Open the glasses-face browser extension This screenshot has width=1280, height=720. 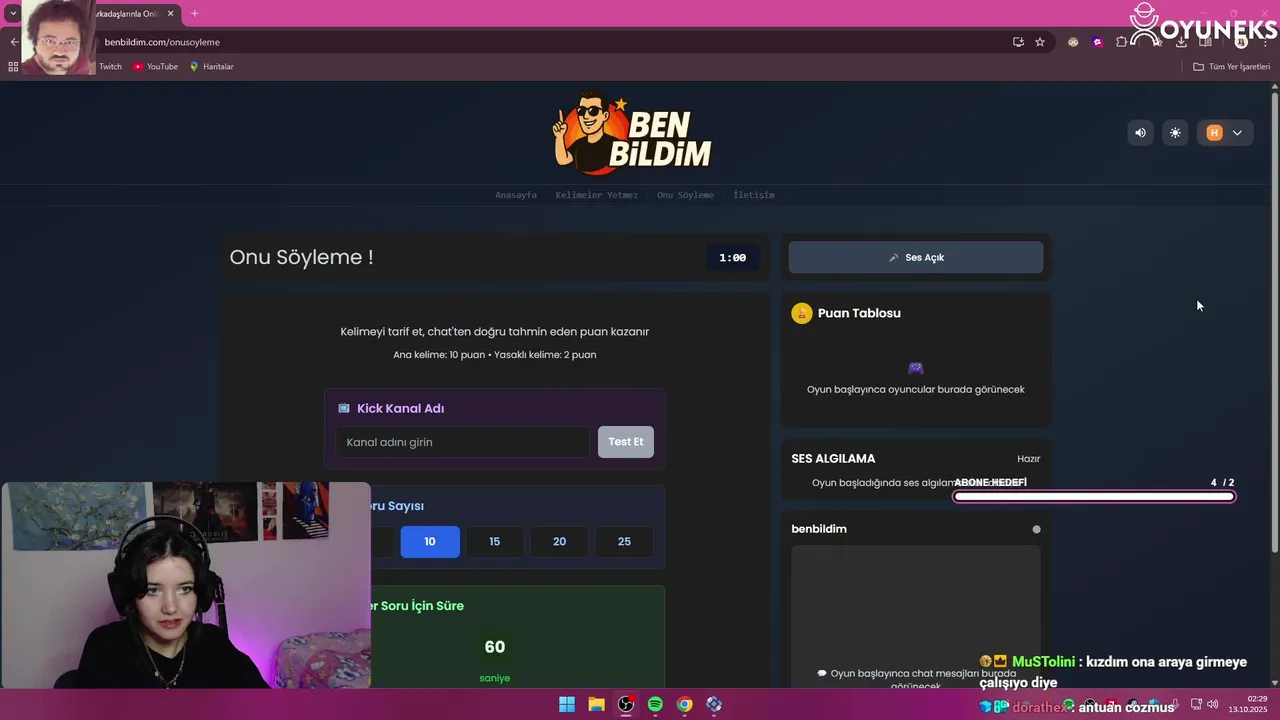(x=1073, y=42)
